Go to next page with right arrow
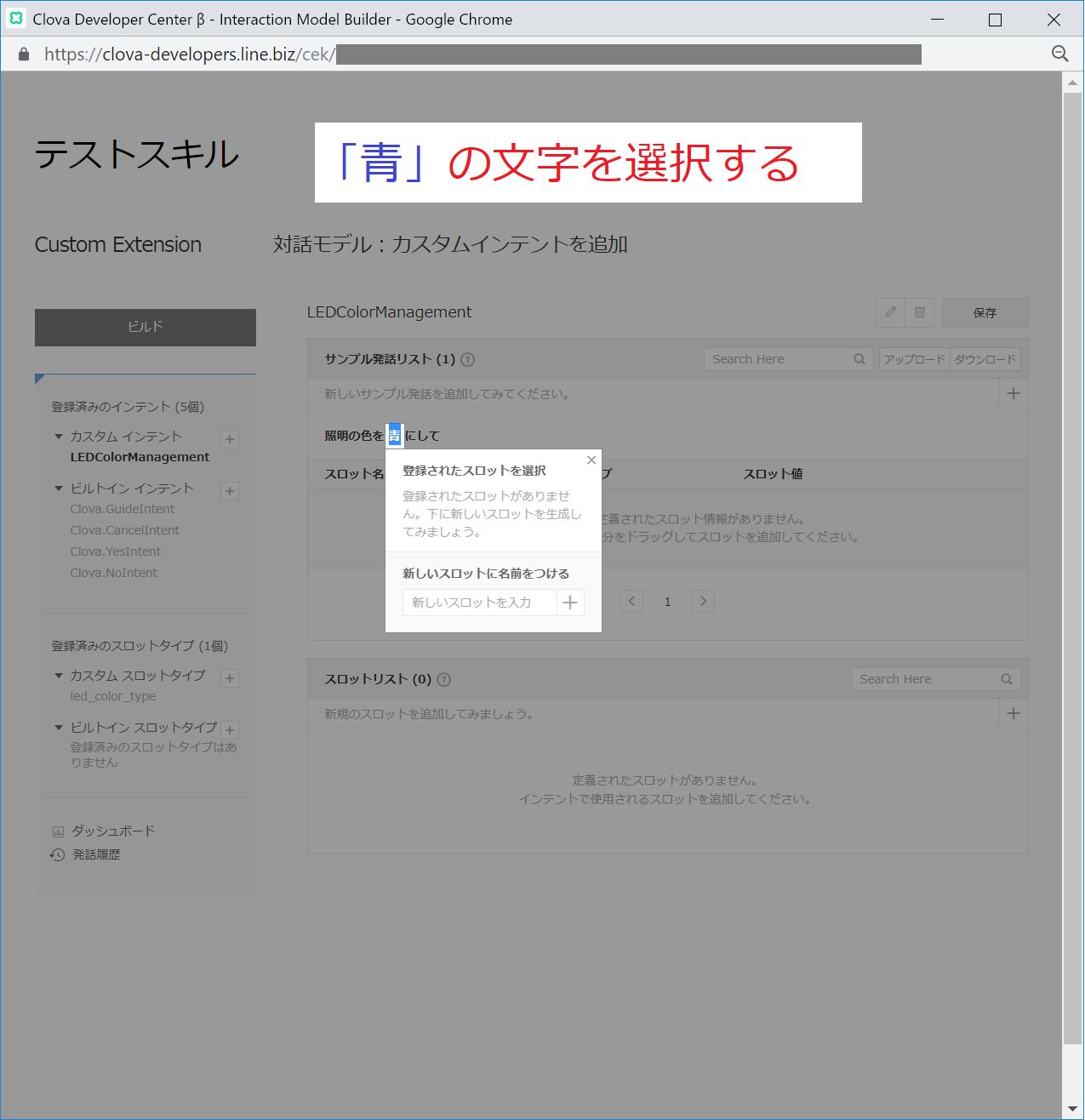Screen dimensions: 1085x1120 [703, 602]
